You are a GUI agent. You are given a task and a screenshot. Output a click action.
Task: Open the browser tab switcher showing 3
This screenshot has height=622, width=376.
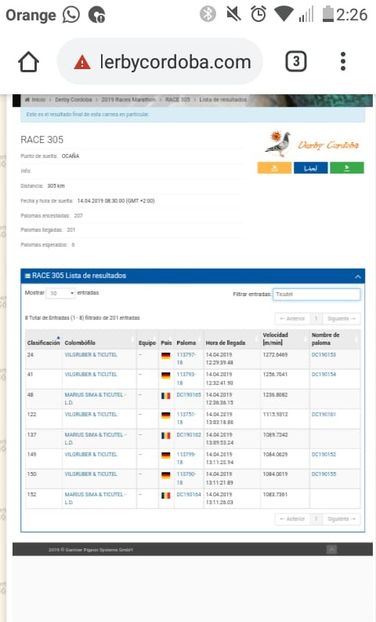(296, 61)
